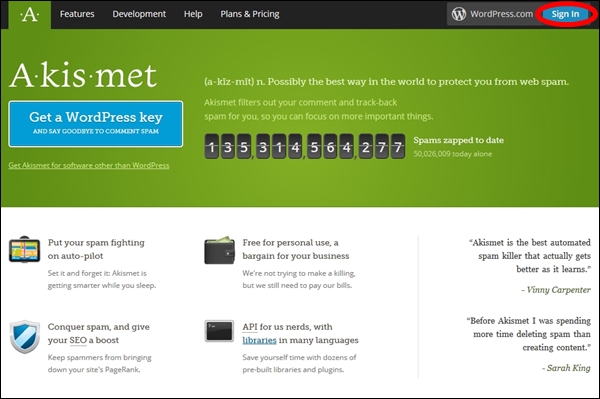Screen dimensions: 600x399
Task: Click 'We're not trying to make a killing' text
Action: click(x=299, y=279)
